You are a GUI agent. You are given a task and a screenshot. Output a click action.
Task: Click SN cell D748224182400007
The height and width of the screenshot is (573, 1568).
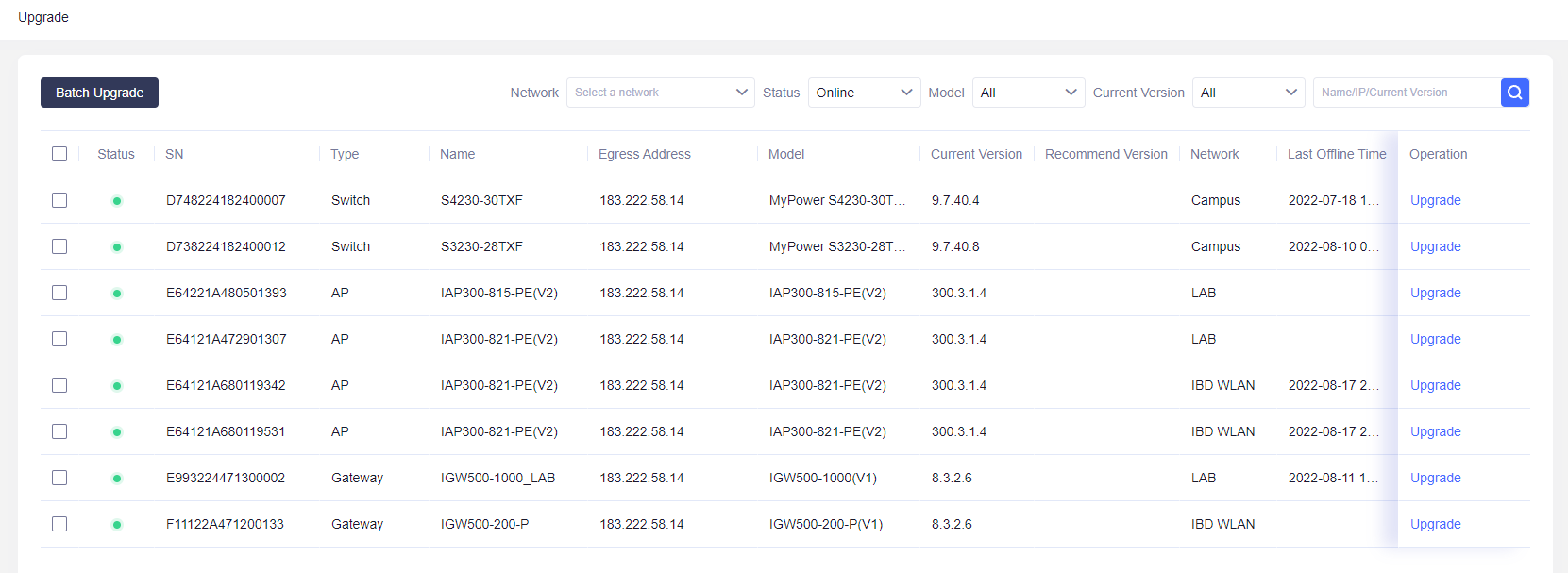(226, 200)
